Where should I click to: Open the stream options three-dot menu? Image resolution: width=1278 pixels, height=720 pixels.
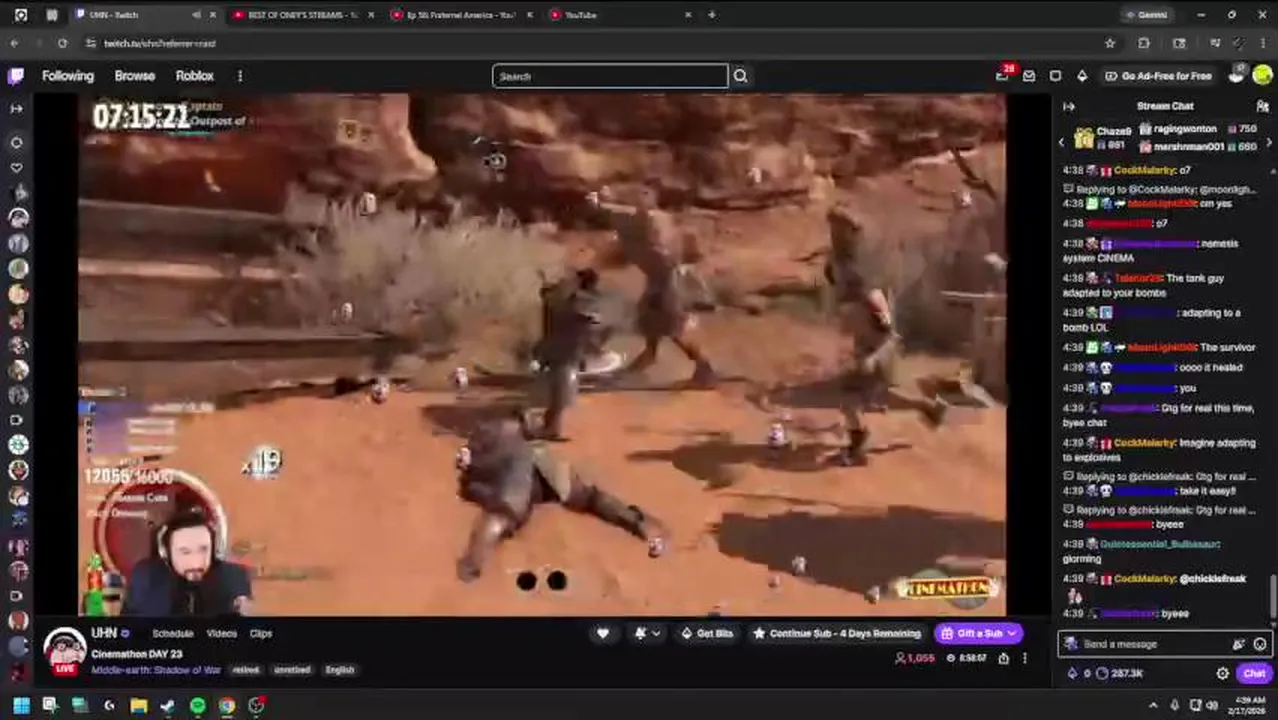tap(1024, 658)
